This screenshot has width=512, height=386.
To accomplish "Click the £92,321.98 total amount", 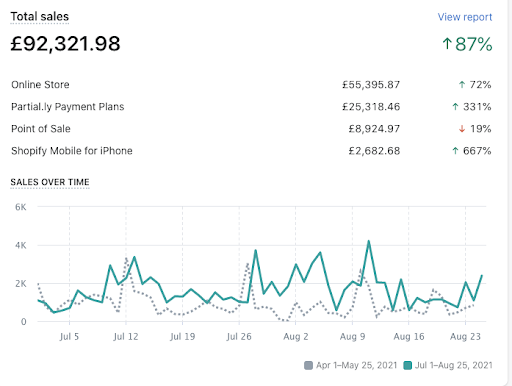I will click(x=65, y=44).
